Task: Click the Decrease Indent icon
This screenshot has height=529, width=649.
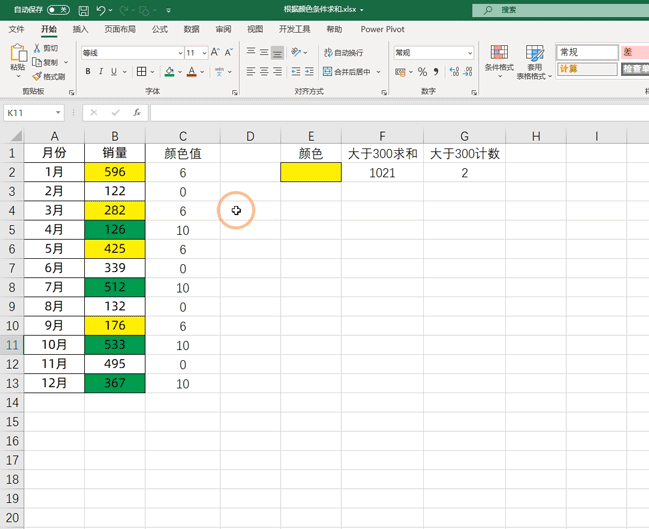Action: (x=296, y=71)
